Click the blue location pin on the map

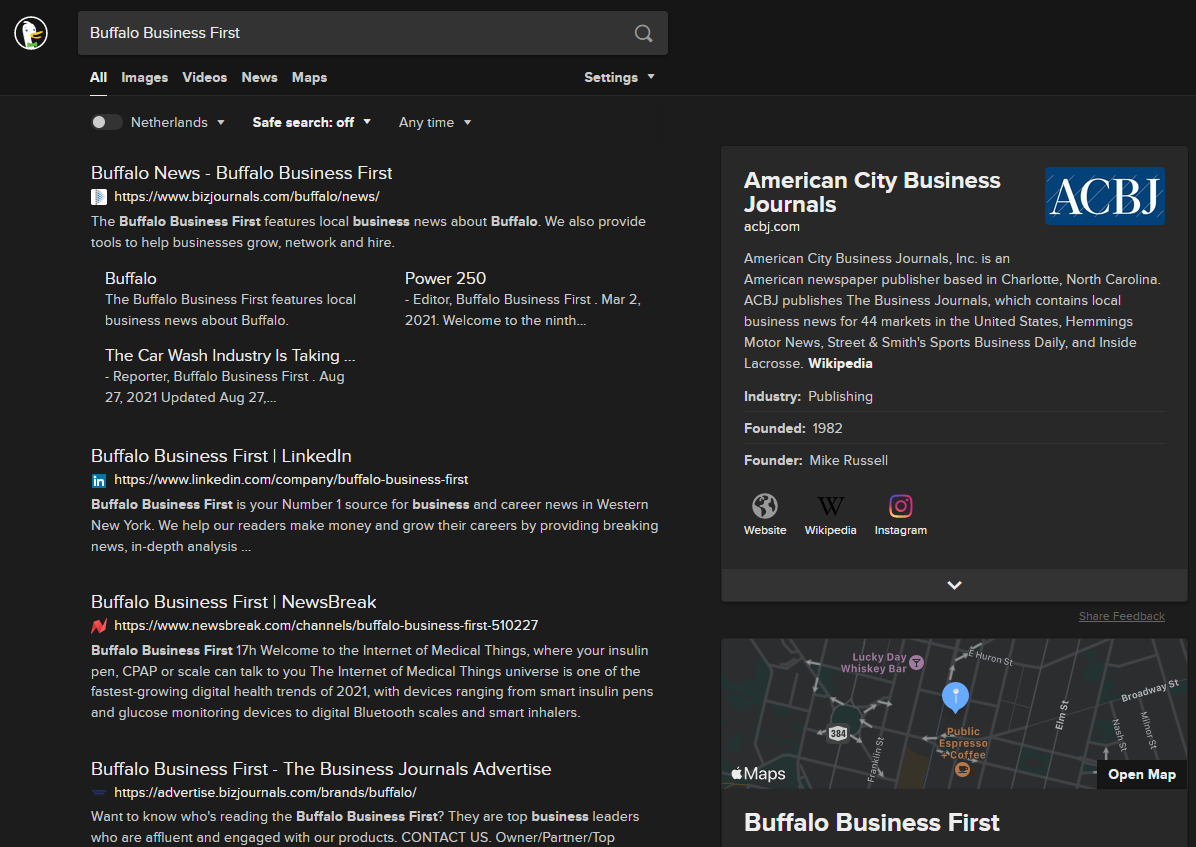click(x=956, y=697)
